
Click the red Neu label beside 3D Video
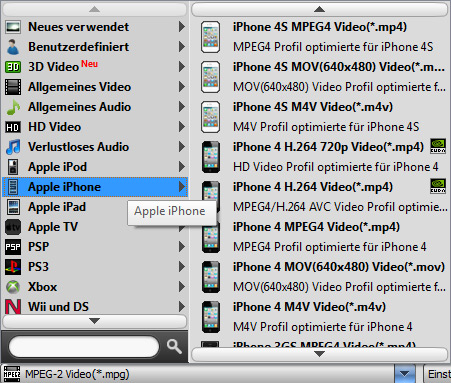click(90, 64)
